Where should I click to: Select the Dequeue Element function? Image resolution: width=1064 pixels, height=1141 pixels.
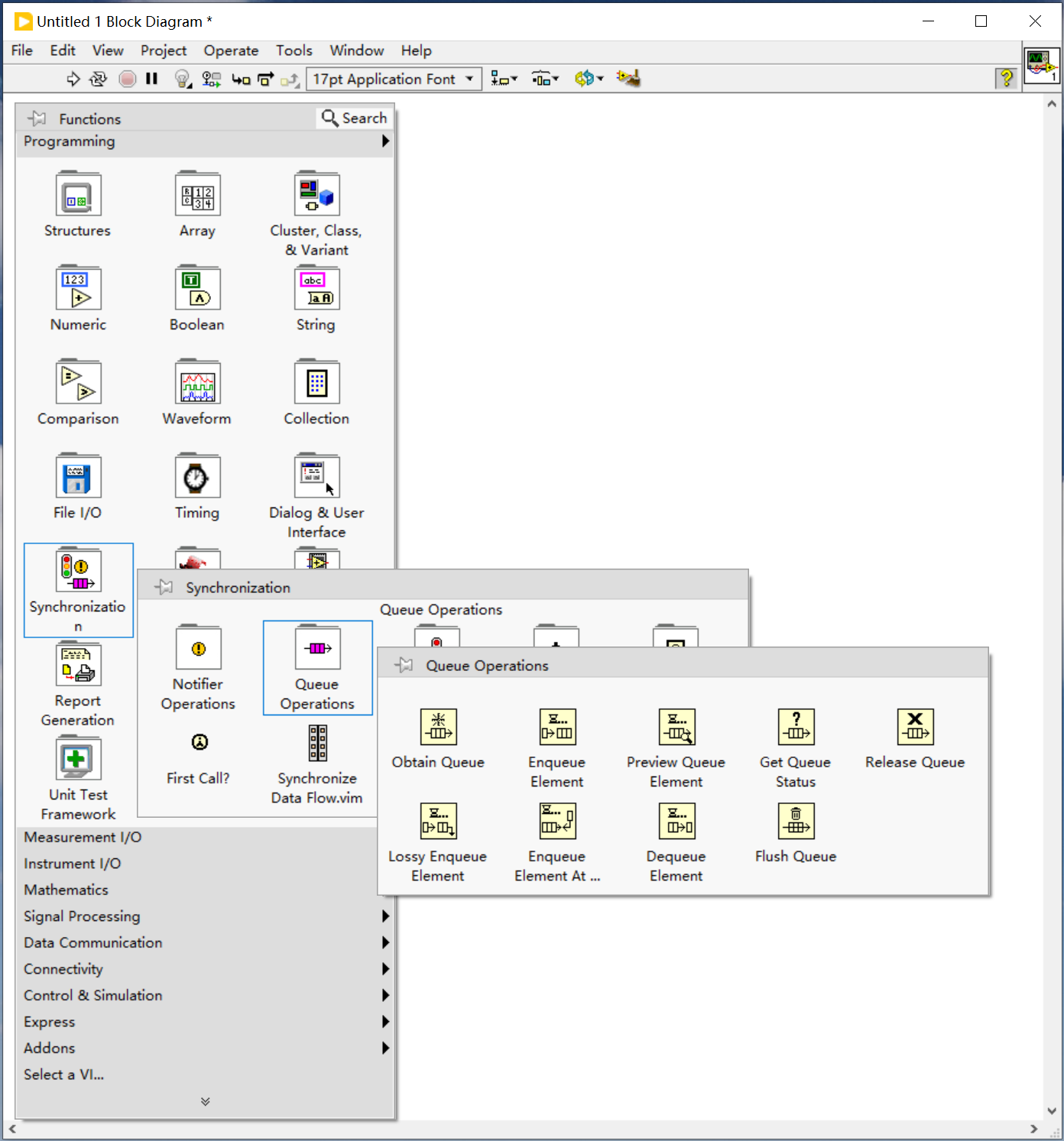pos(676,842)
